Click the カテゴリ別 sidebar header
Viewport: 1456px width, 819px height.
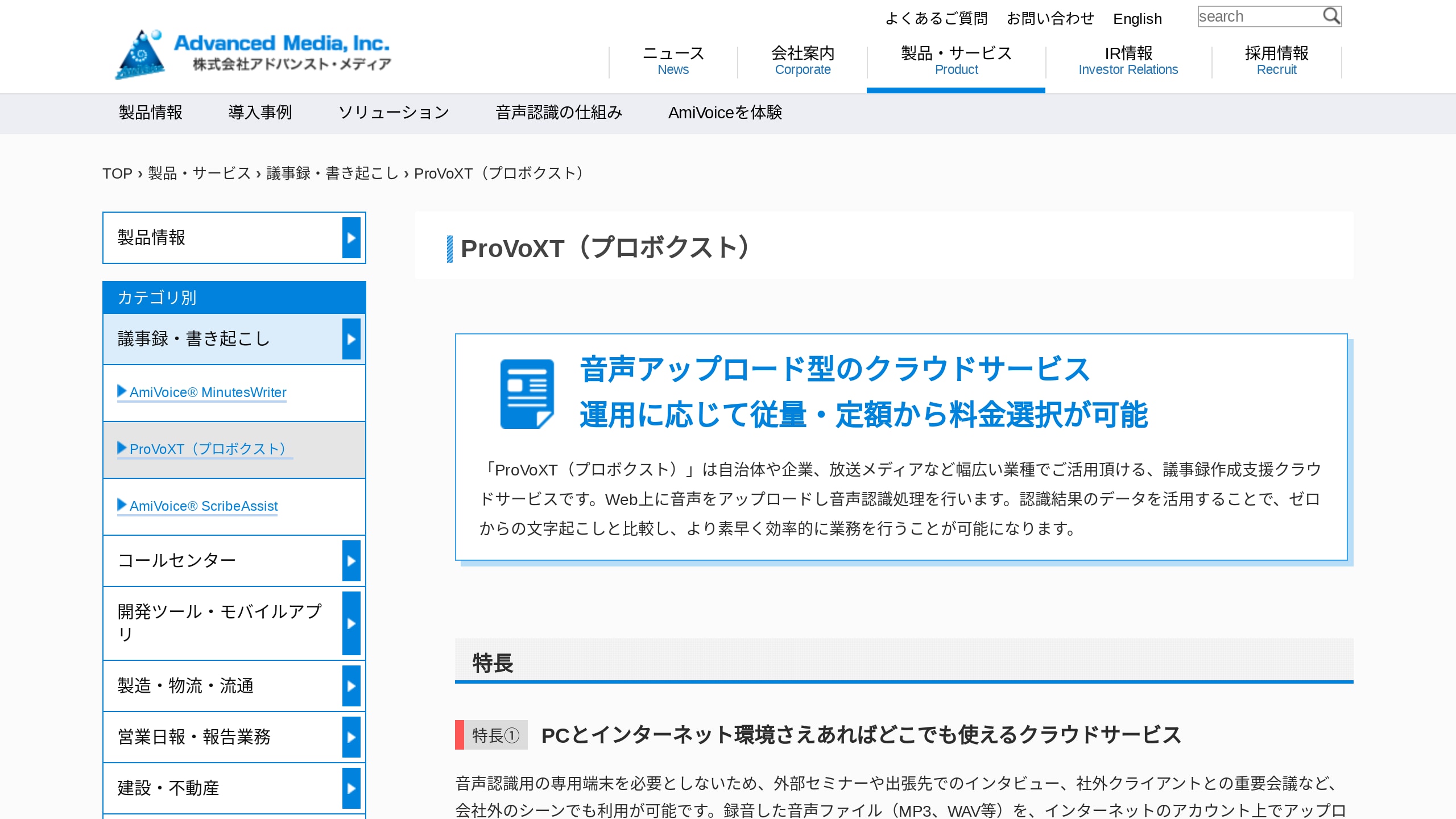[x=234, y=297]
